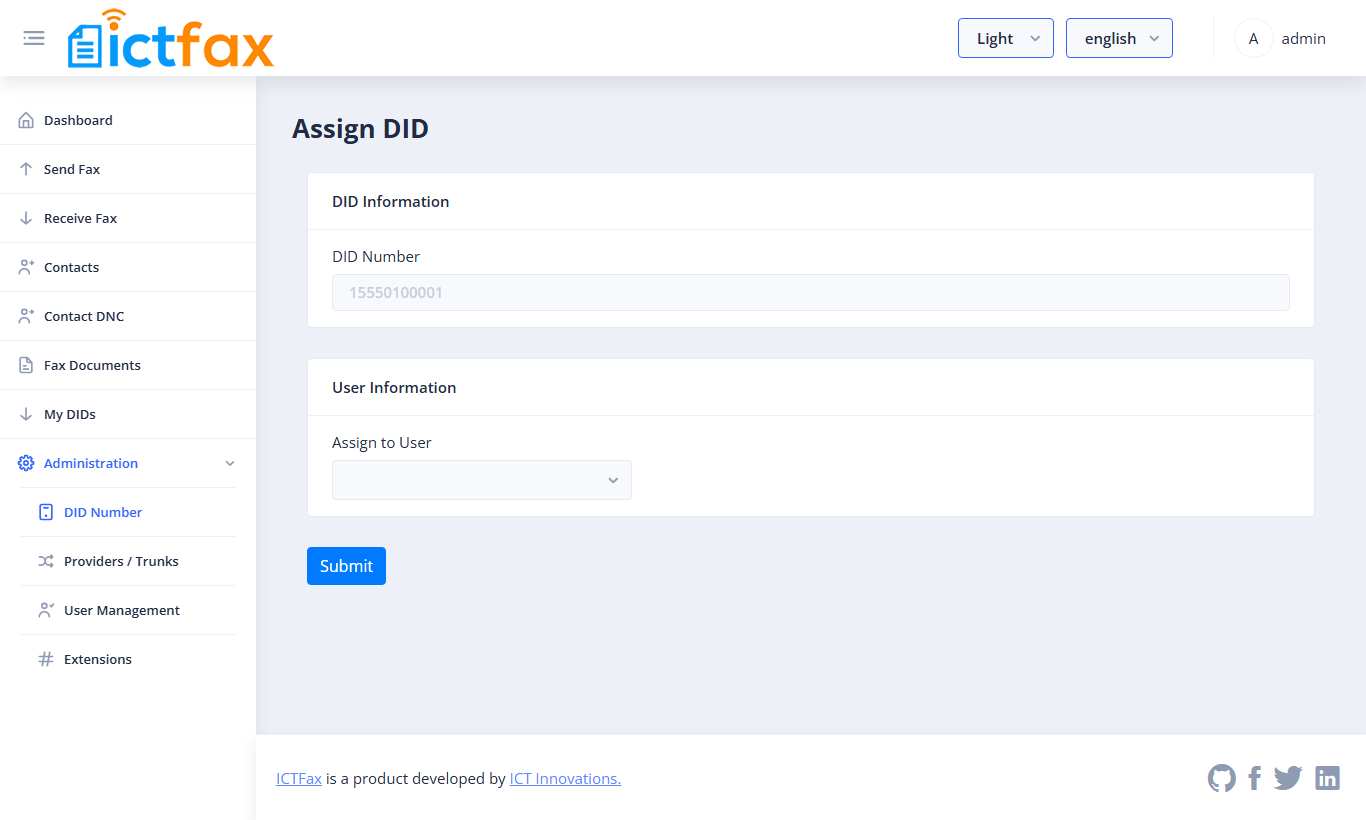Click the ICTFax logo
This screenshot has width=1366, height=820.
click(171, 39)
